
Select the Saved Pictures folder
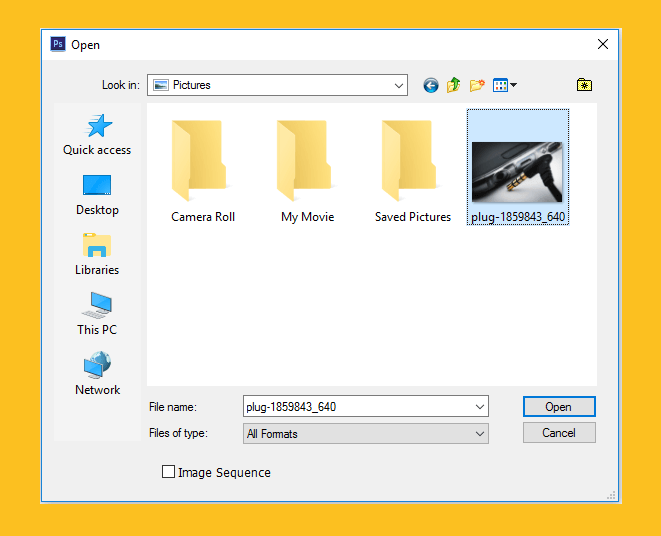(413, 171)
